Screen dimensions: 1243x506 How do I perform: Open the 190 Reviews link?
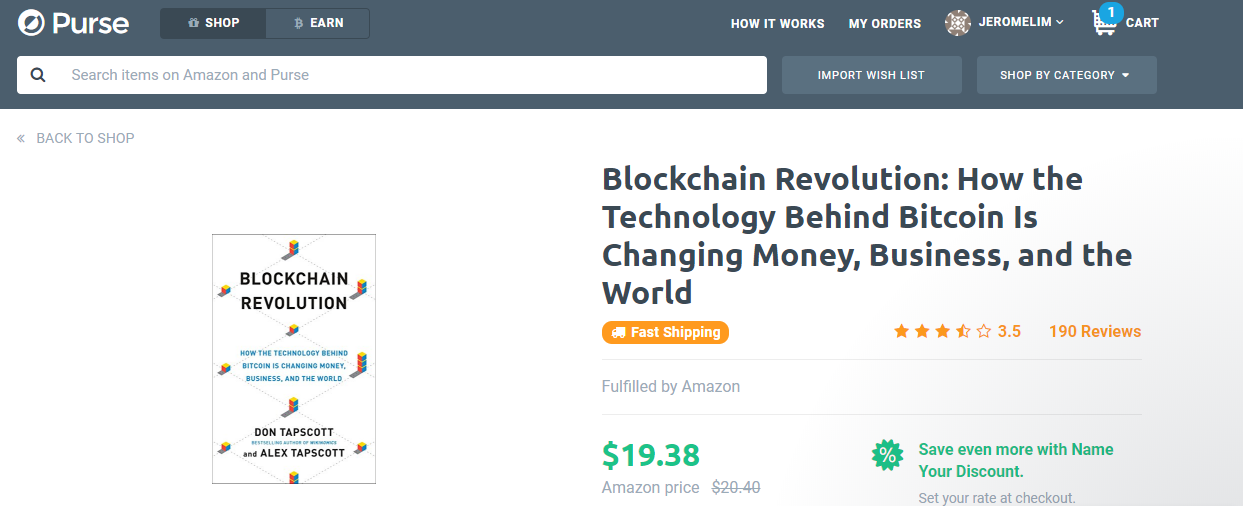1094,332
